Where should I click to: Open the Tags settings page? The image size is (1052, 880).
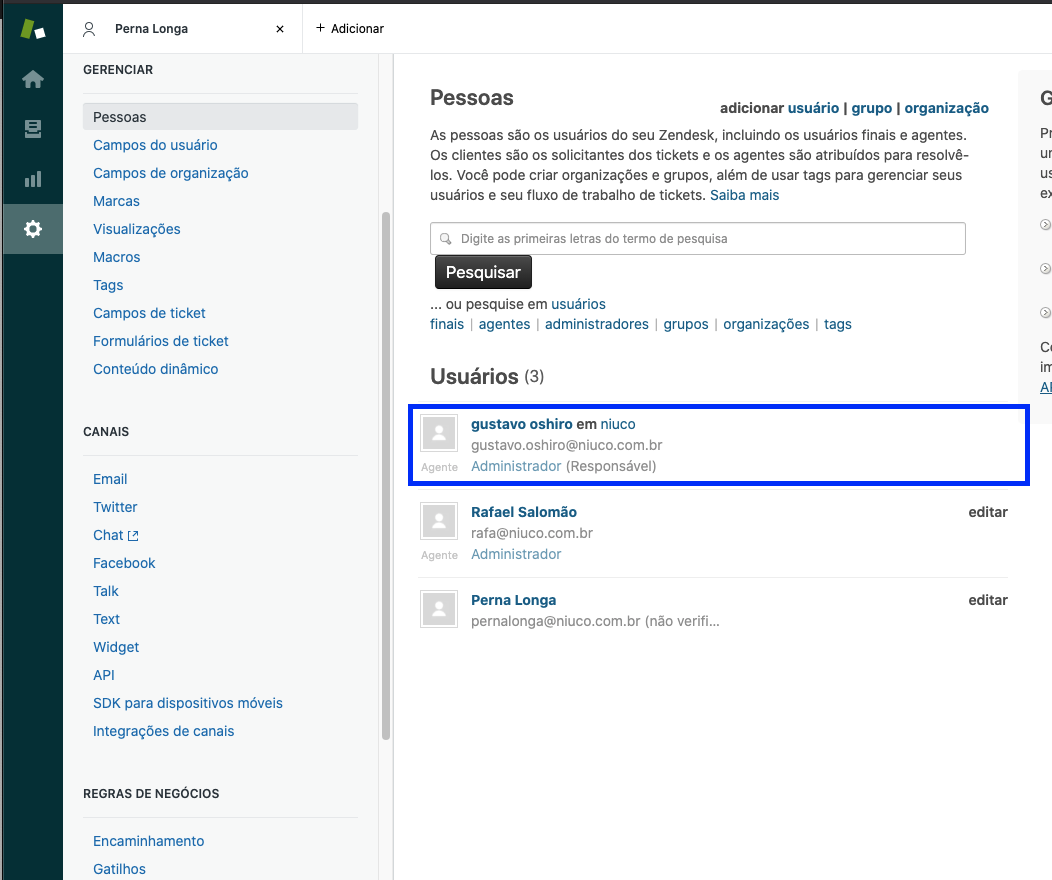108,285
